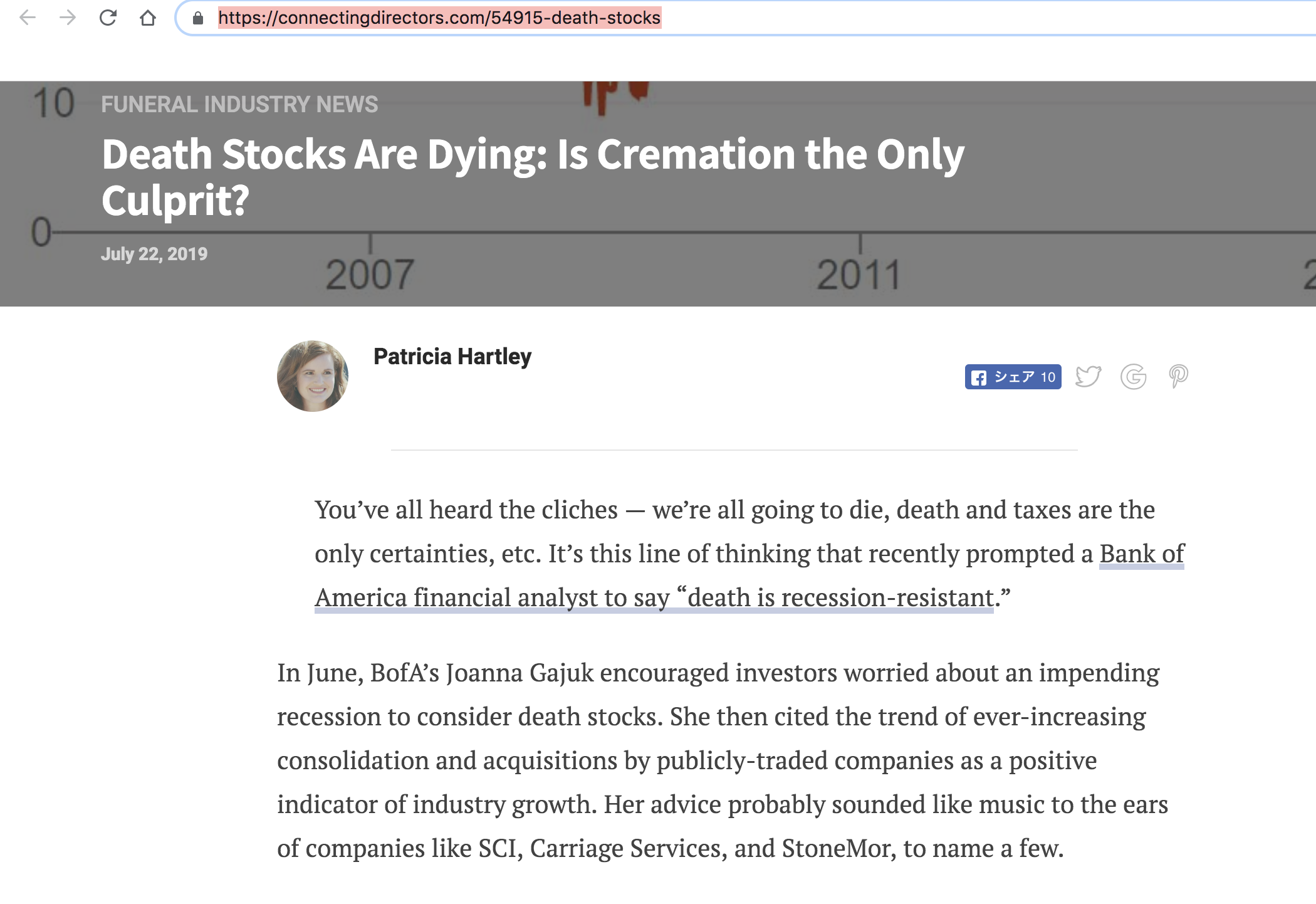Open the Funeral Industry News category
Image resolution: width=1316 pixels, height=904 pixels.
coord(239,104)
